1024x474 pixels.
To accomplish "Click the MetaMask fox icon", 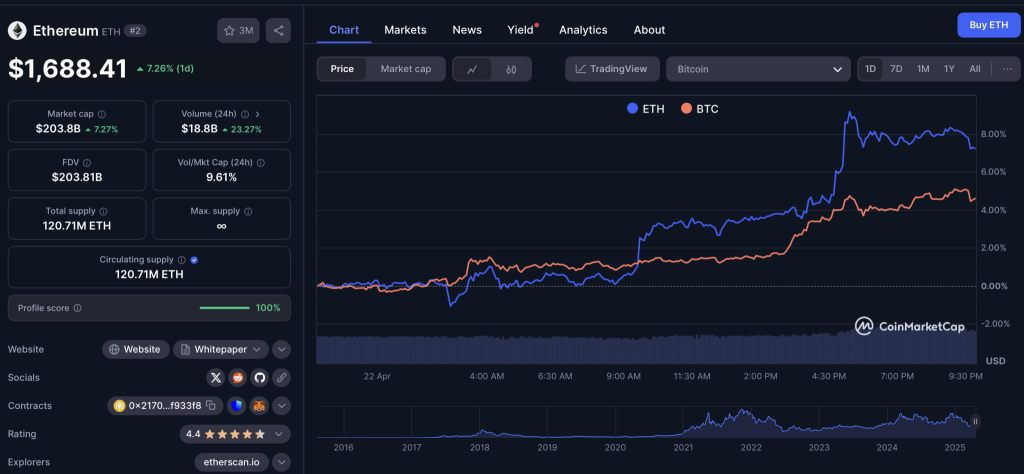I will pos(259,405).
